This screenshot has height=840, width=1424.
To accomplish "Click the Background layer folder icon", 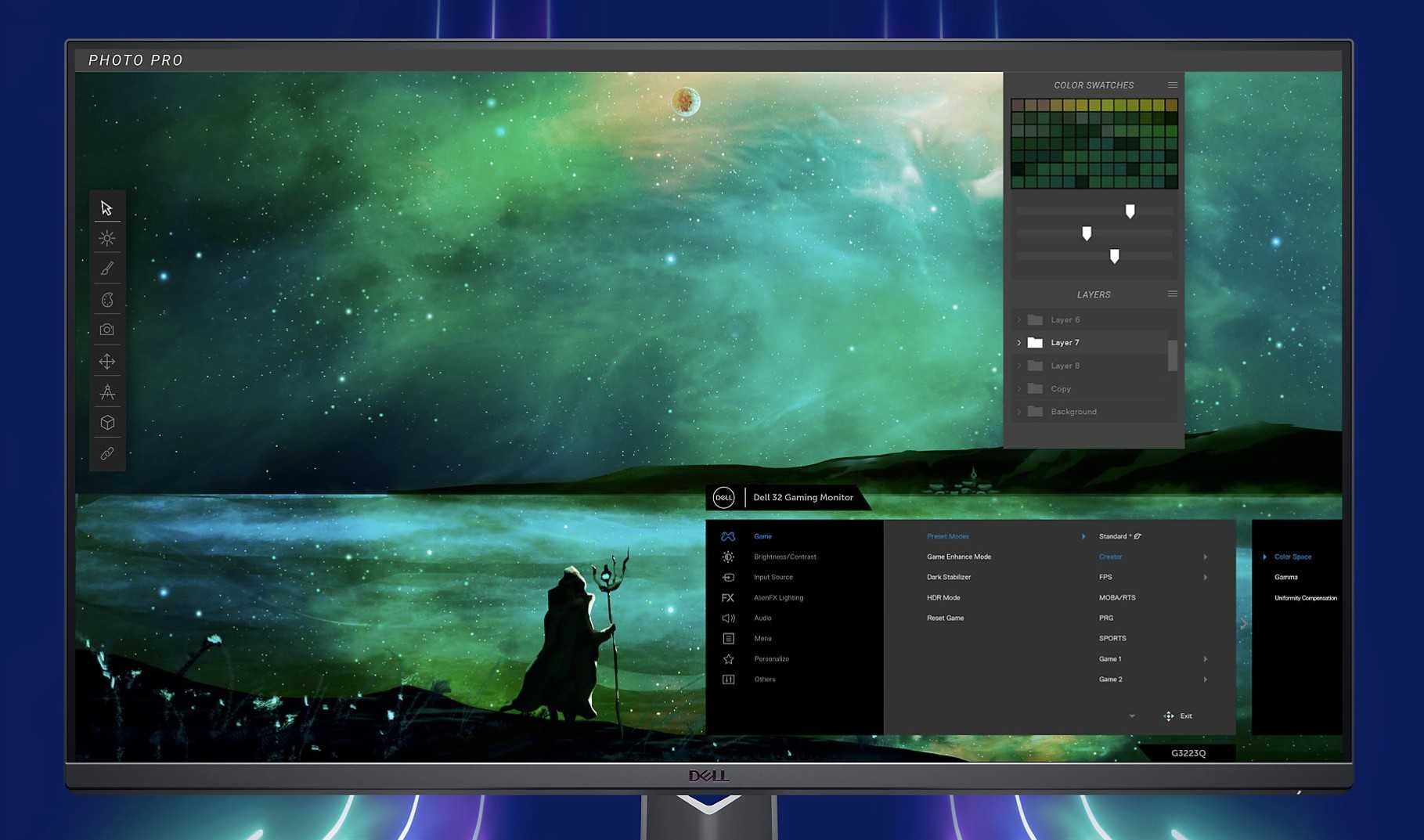I will pos(1035,412).
